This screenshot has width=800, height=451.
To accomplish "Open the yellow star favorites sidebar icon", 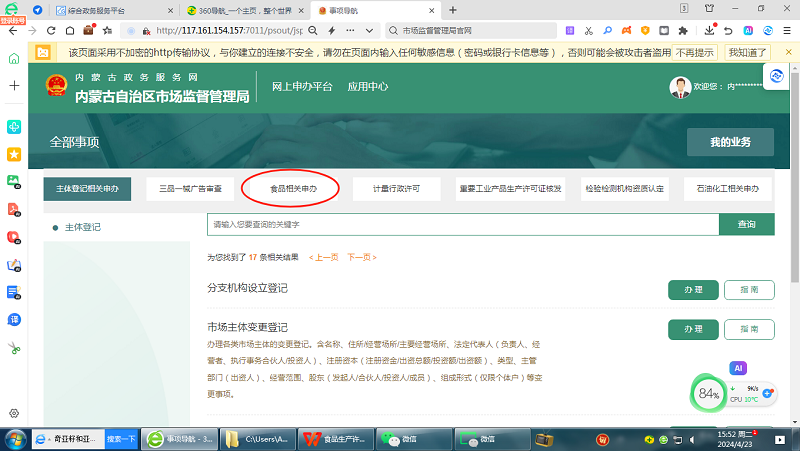I will [x=14, y=155].
